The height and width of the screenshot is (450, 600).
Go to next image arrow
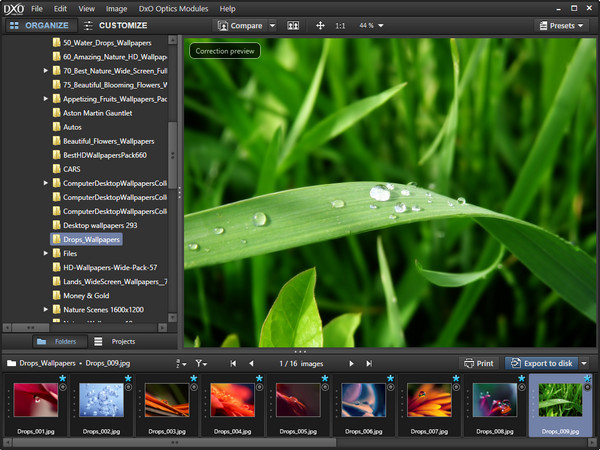click(349, 363)
